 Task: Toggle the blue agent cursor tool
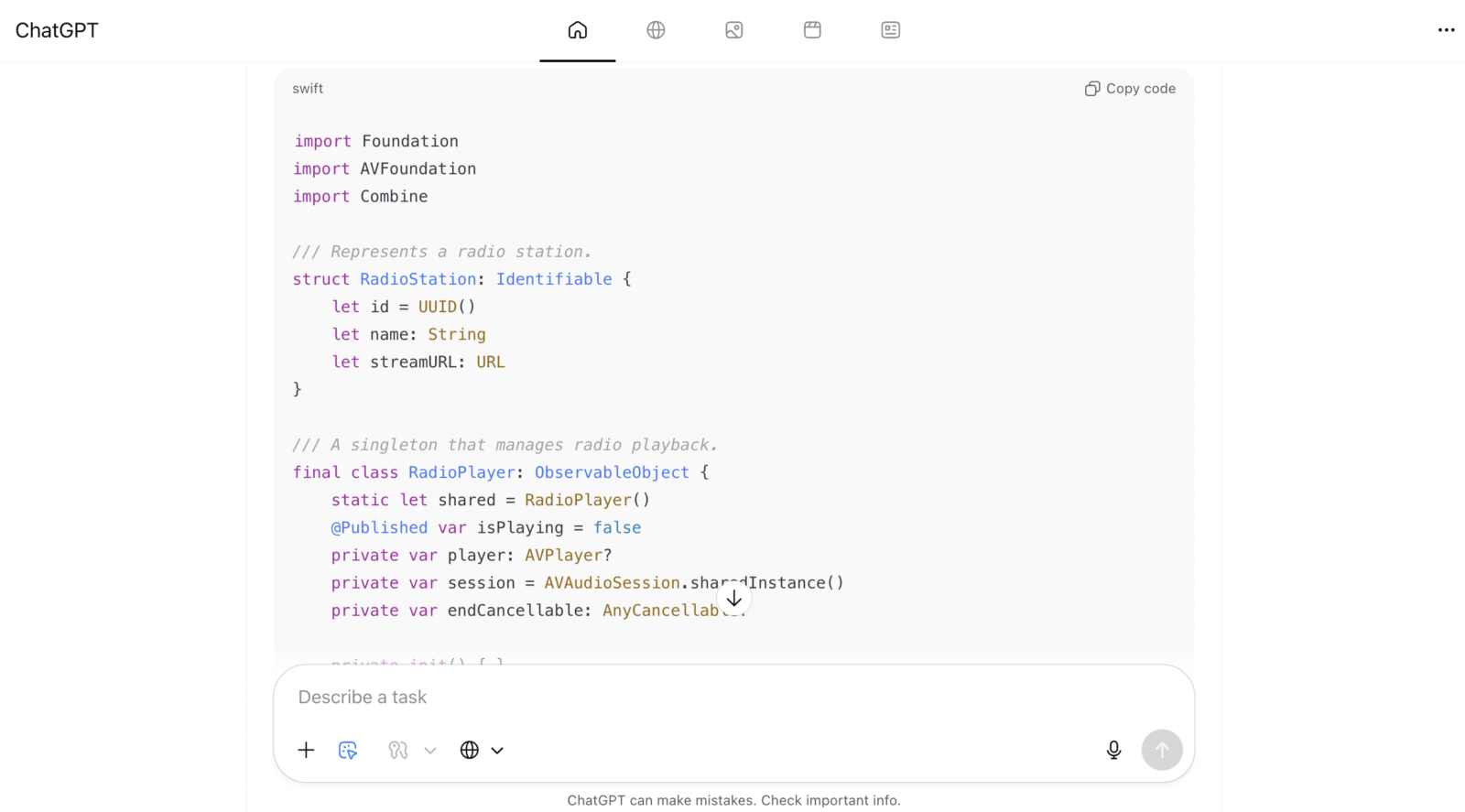[348, 750]
